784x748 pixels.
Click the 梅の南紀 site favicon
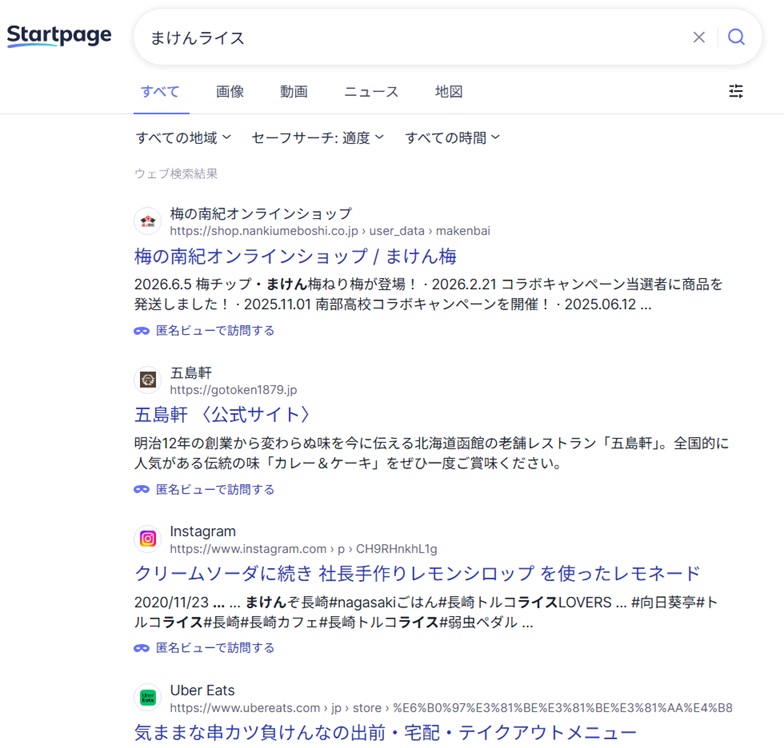click(148, 221)
